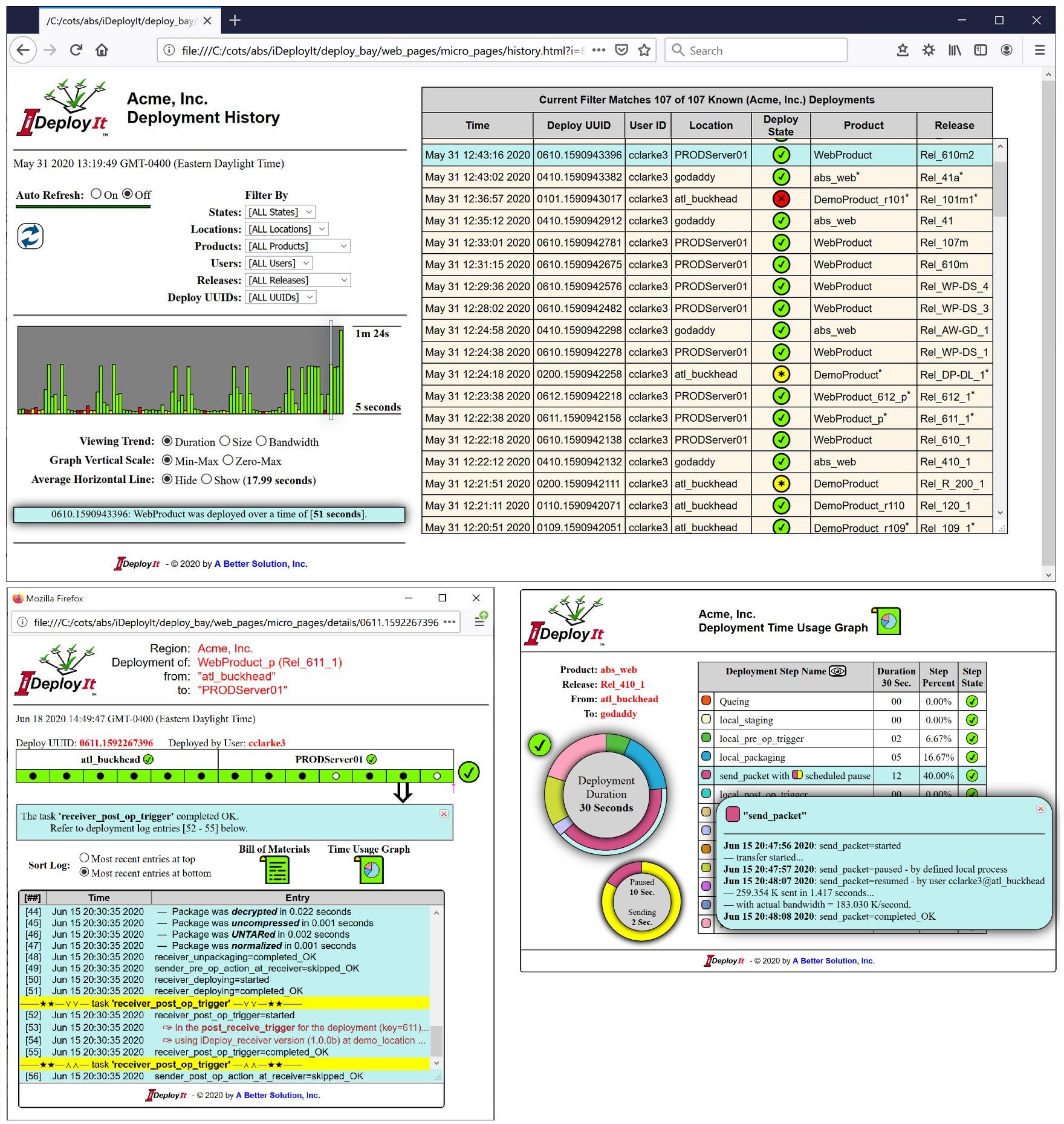Select Bandwidth as the Viewing Trend
This screenshot has width=1064, height=1124.
coord(261,441)
